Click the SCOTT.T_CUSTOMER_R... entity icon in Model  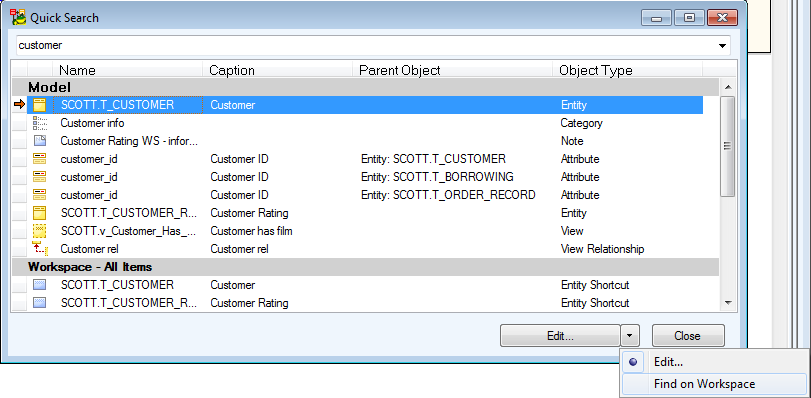click(x=39, y=213)
